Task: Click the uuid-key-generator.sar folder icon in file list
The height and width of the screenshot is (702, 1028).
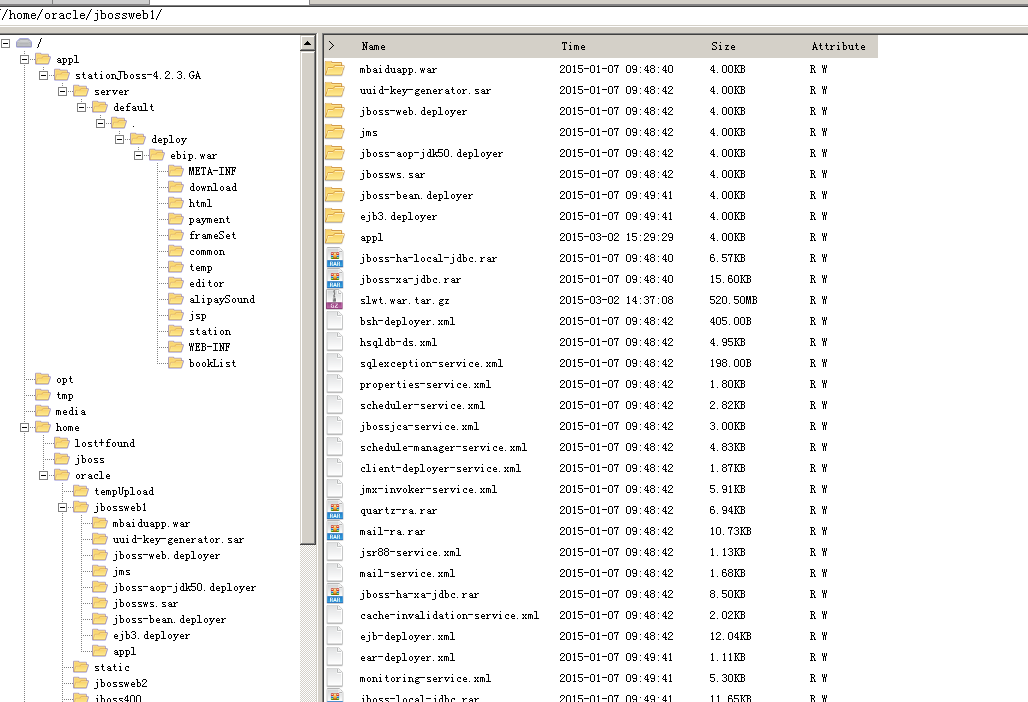Action: tap(335, 90)
